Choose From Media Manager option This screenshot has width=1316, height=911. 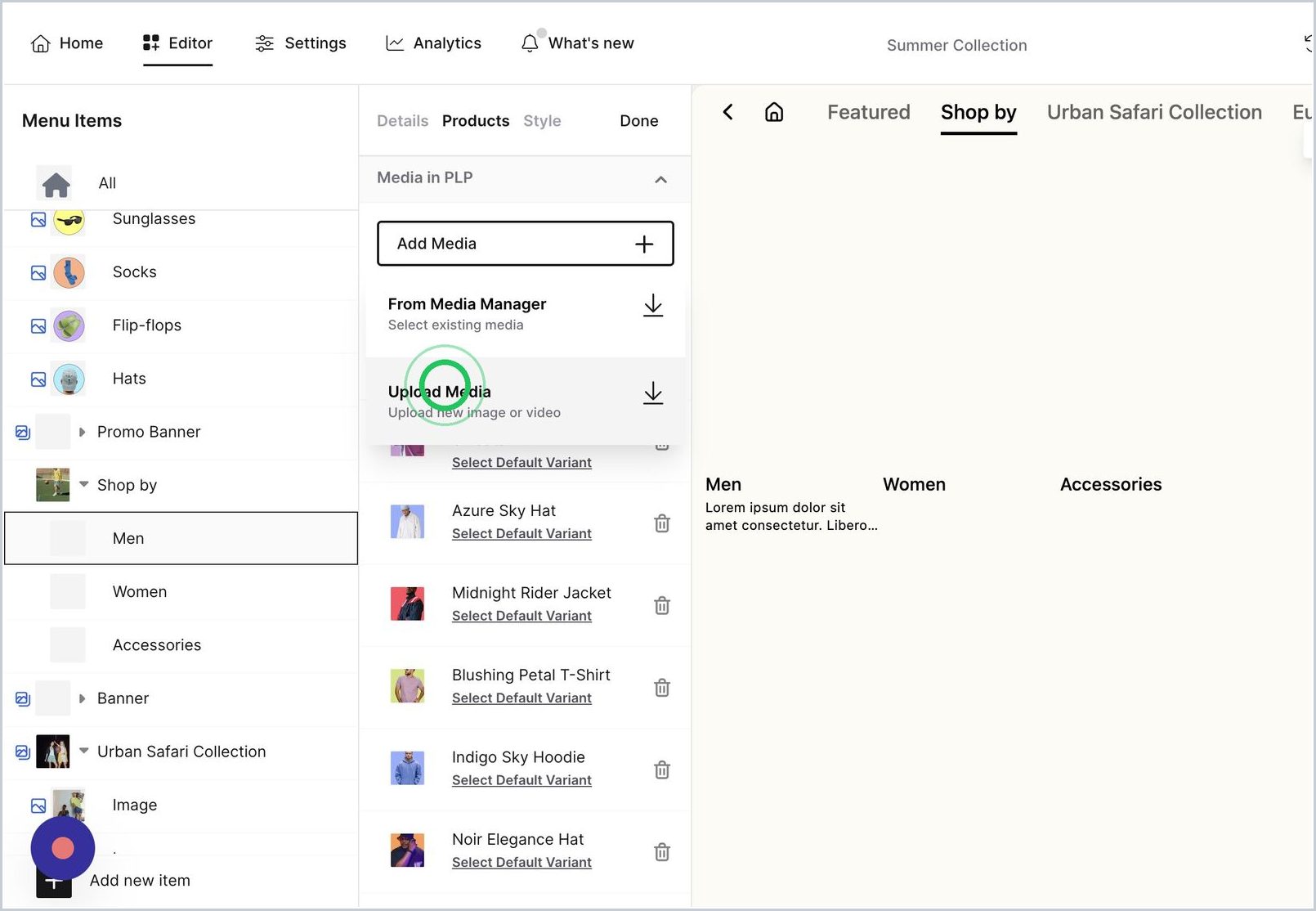point(526,313)
